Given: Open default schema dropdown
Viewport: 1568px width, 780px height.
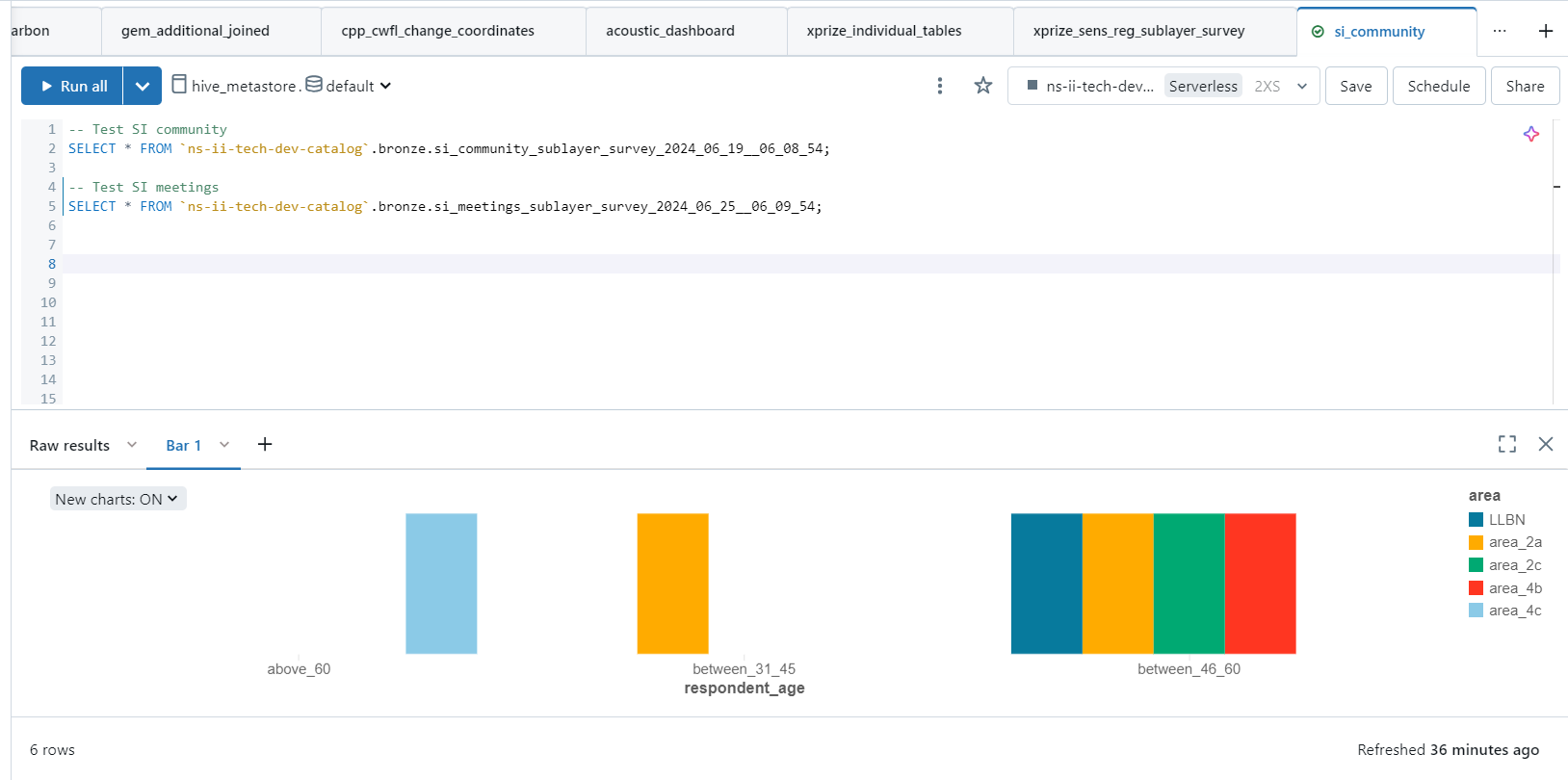Looking at the screenshot, I should [x=386, y=86].
